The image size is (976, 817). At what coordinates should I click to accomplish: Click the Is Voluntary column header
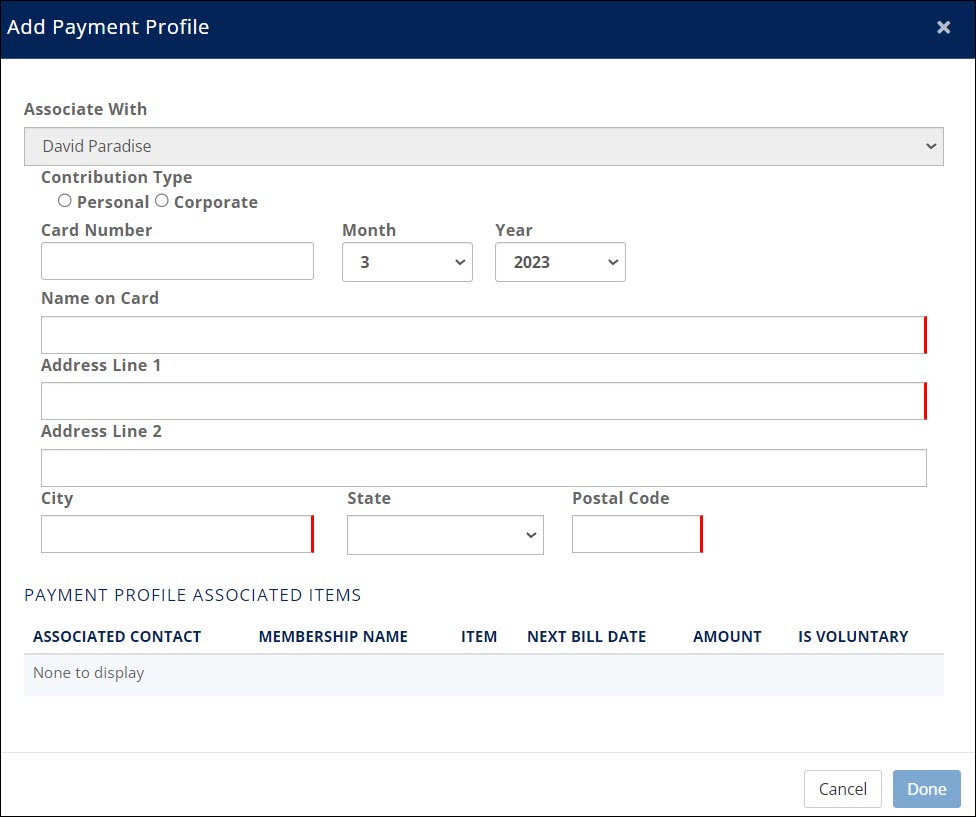click(853, 637)
